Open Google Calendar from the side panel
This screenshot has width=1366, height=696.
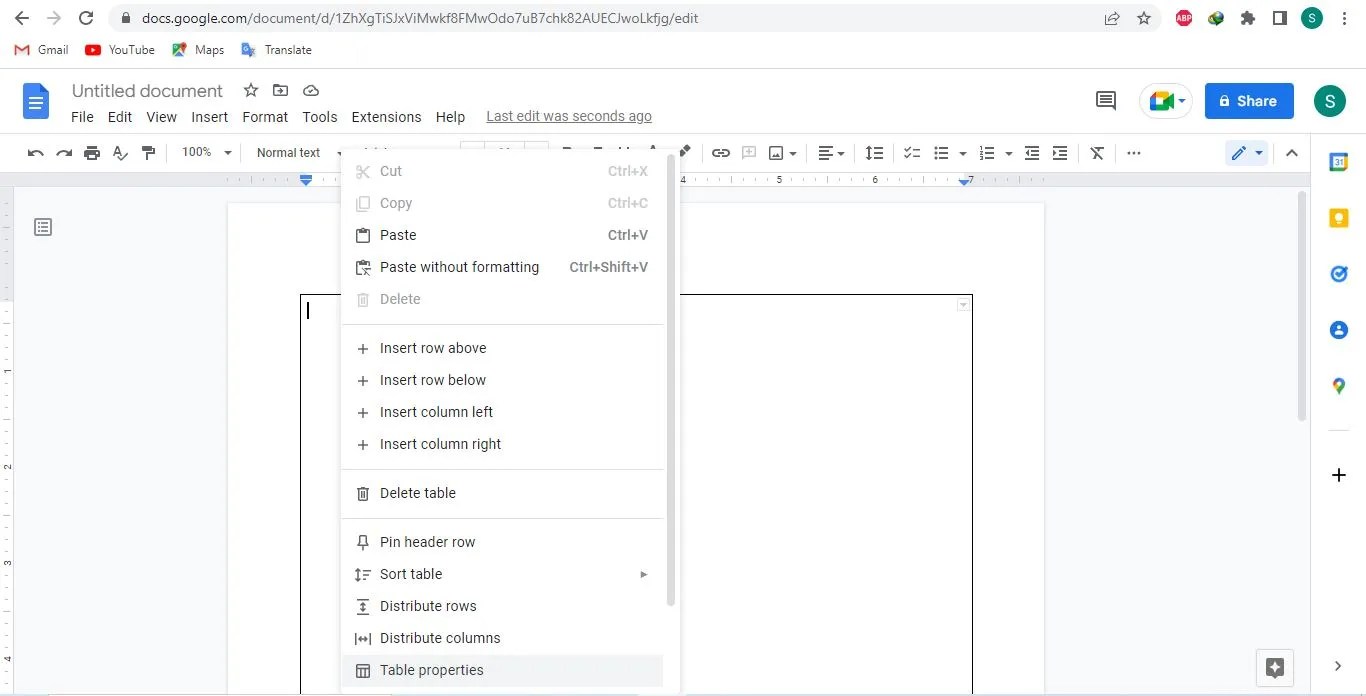click(x=1339, y=162)
